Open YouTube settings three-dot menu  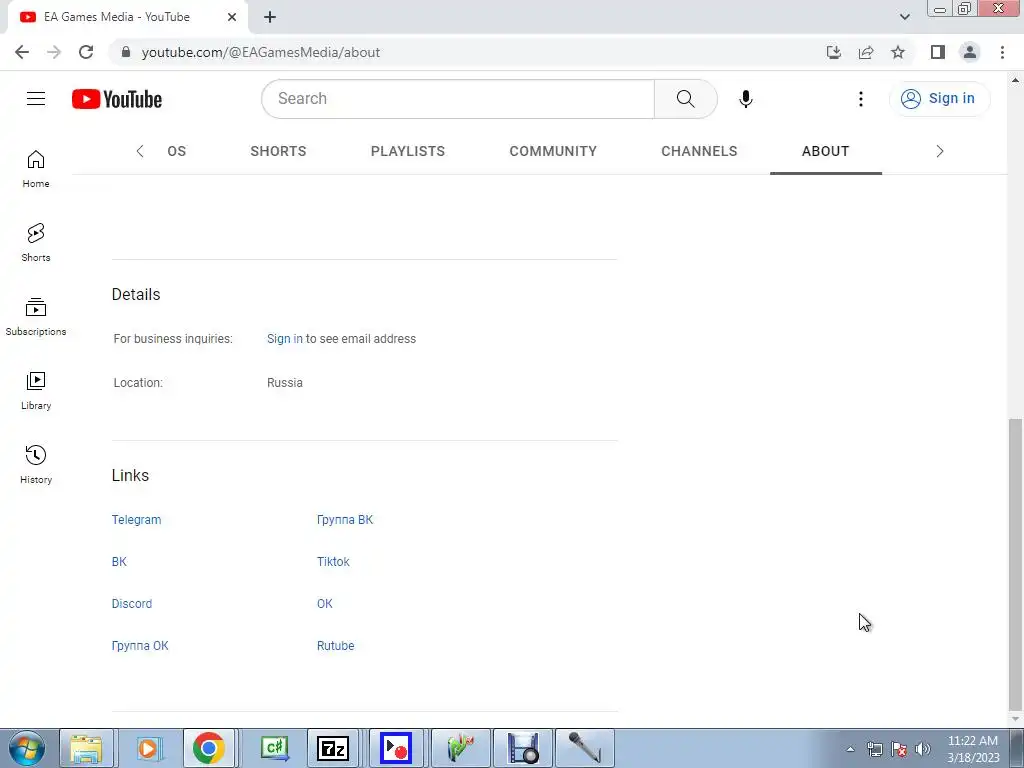[860, 99]
